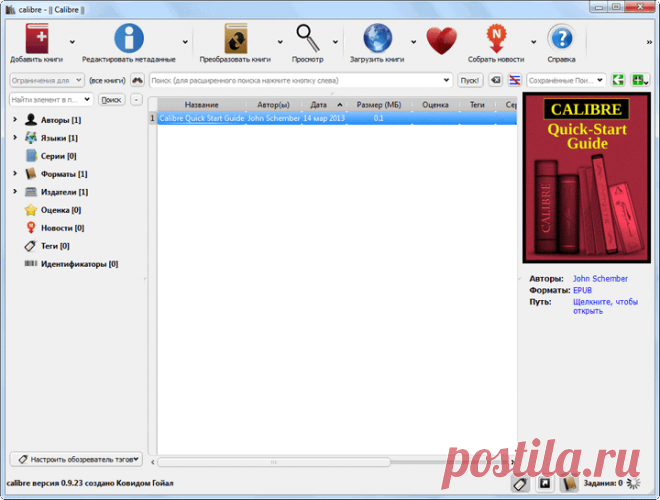Open Get books dropdown arrow

413,42
